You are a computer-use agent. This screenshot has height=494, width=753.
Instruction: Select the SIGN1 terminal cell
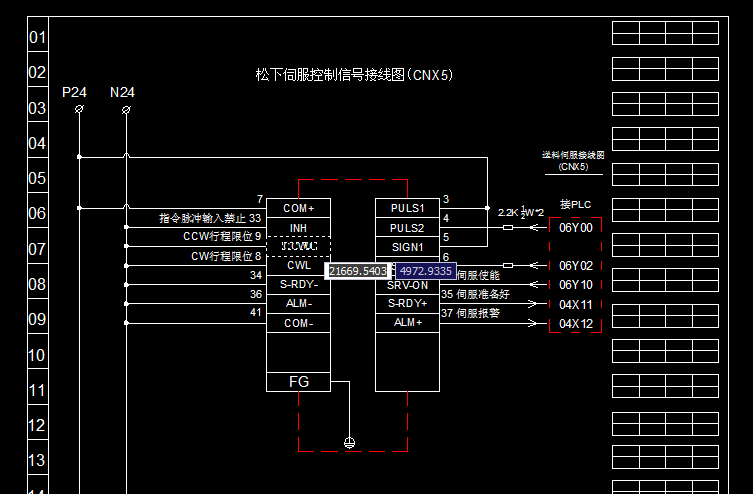[407, 246]
